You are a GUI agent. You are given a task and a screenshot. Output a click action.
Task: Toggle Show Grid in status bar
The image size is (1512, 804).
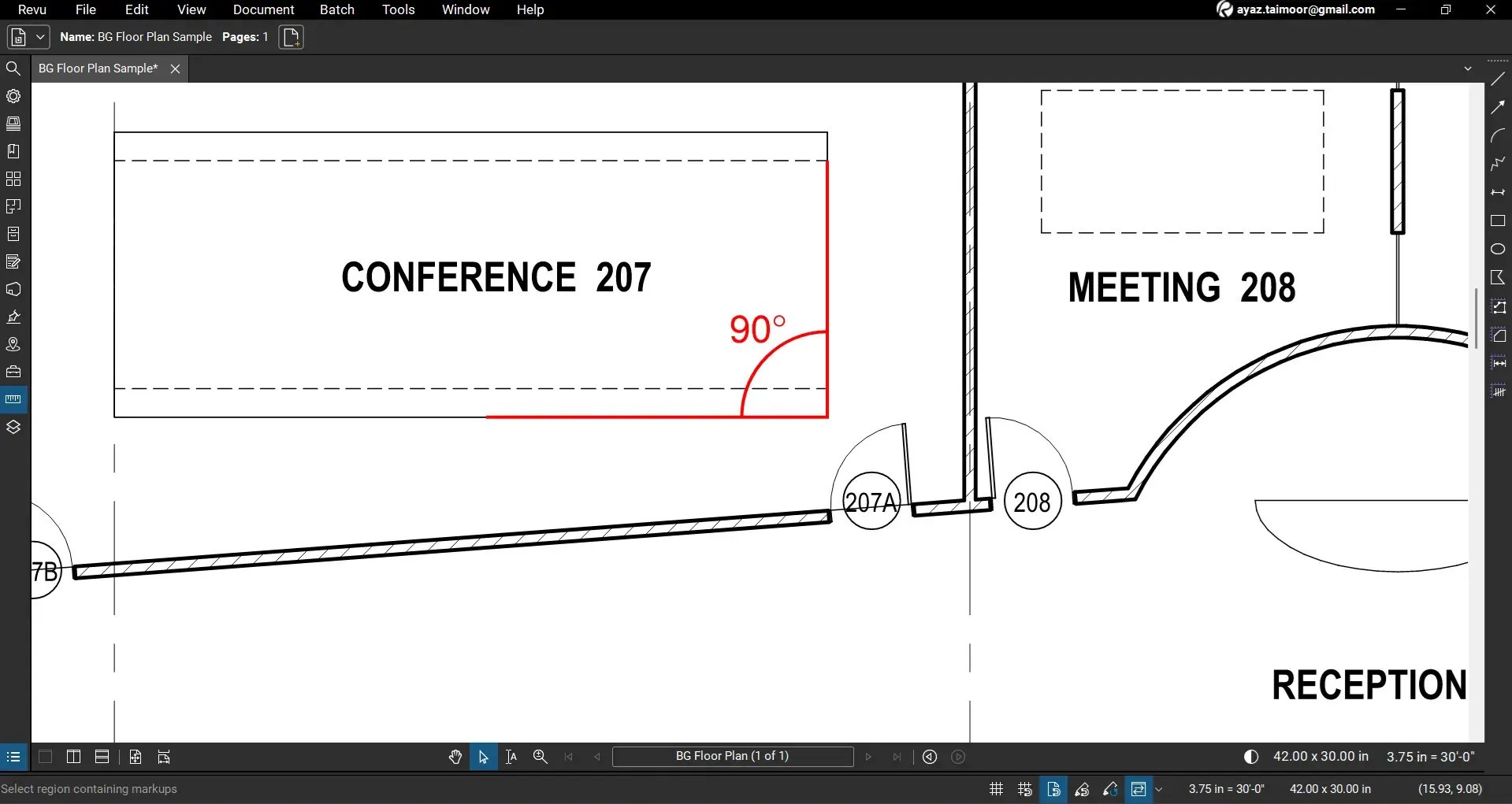tap(996, 789)
